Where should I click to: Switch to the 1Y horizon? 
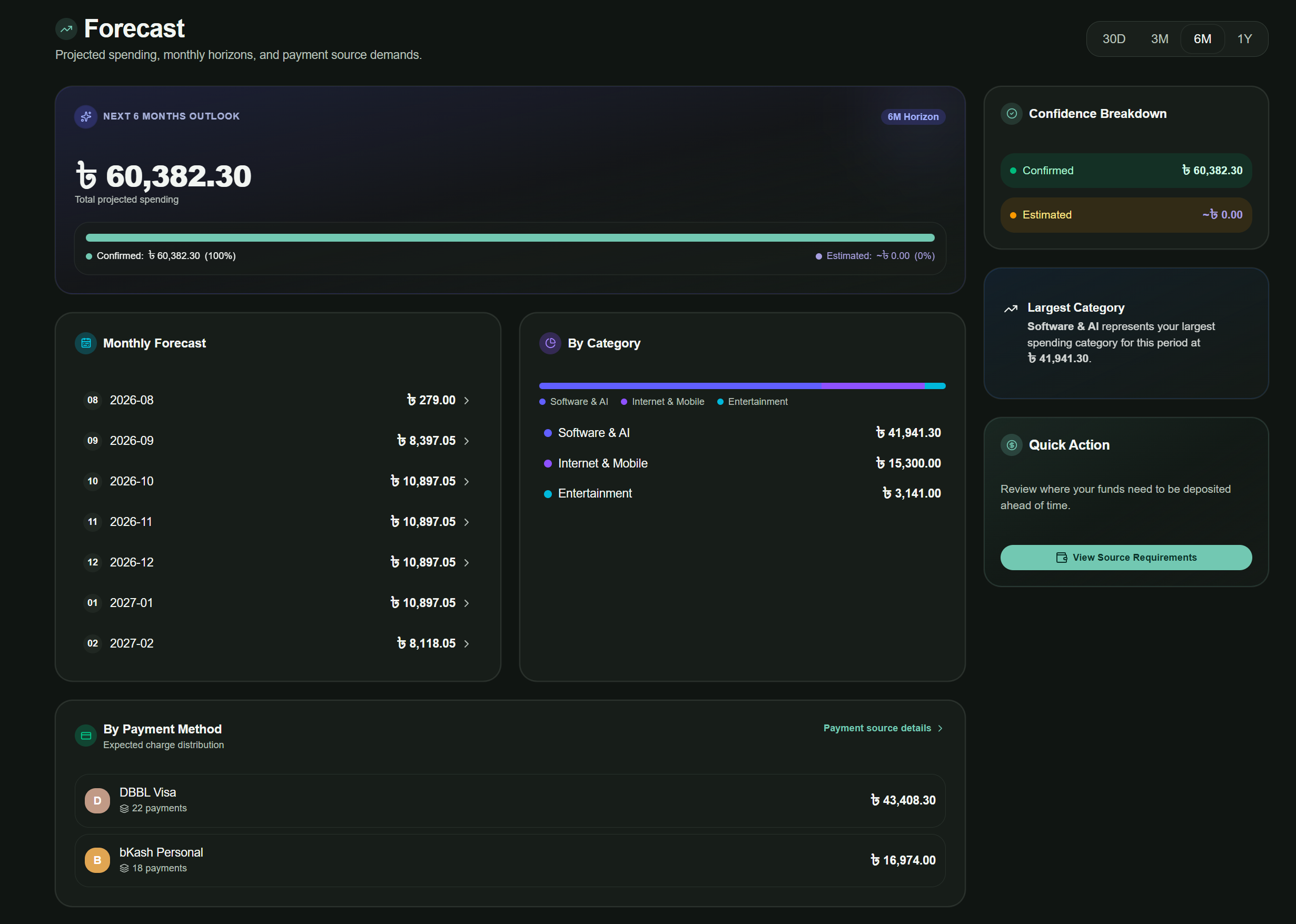[1244, 38]
